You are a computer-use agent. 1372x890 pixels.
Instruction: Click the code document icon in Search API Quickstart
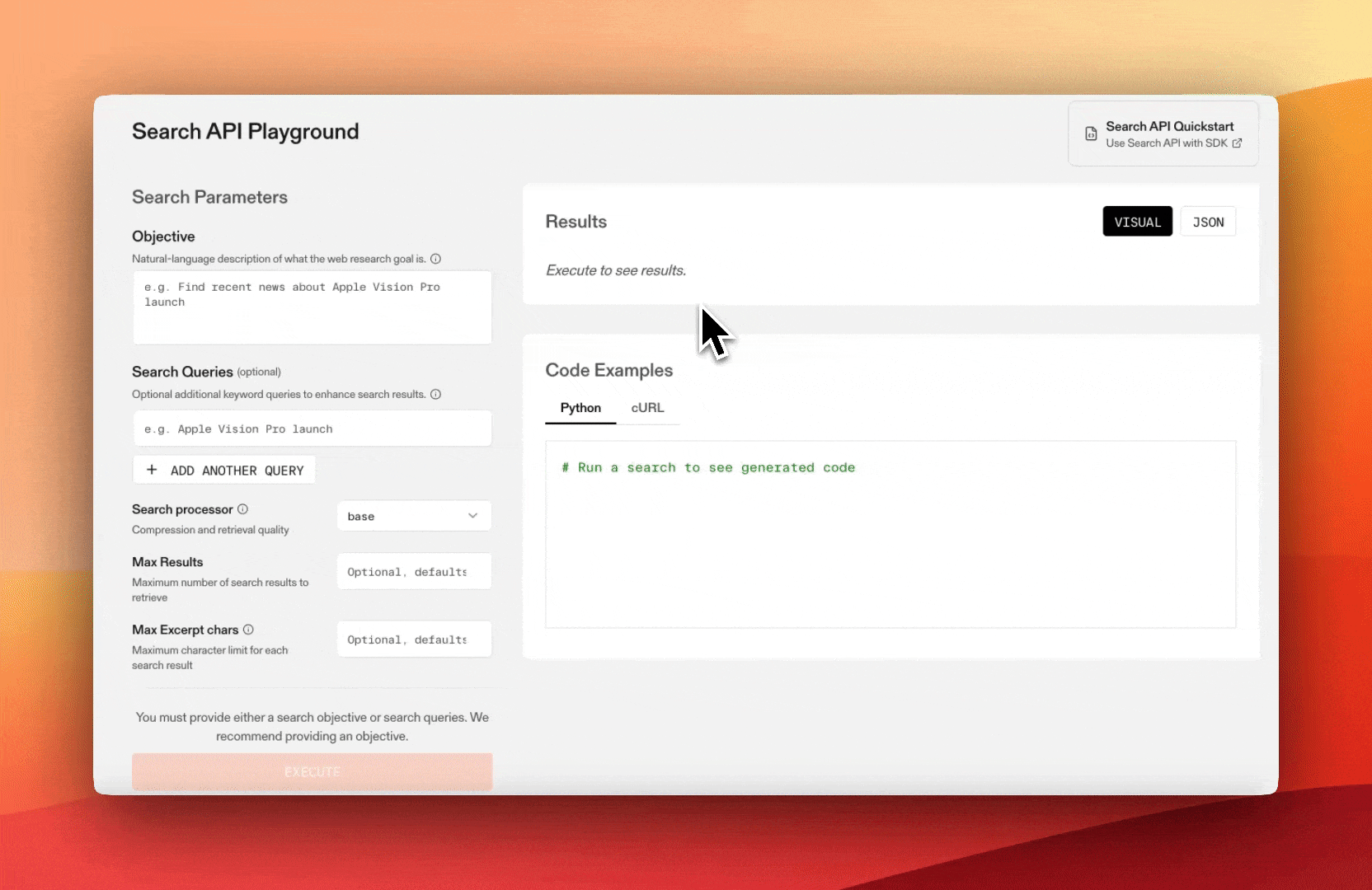pos(1092,133)
